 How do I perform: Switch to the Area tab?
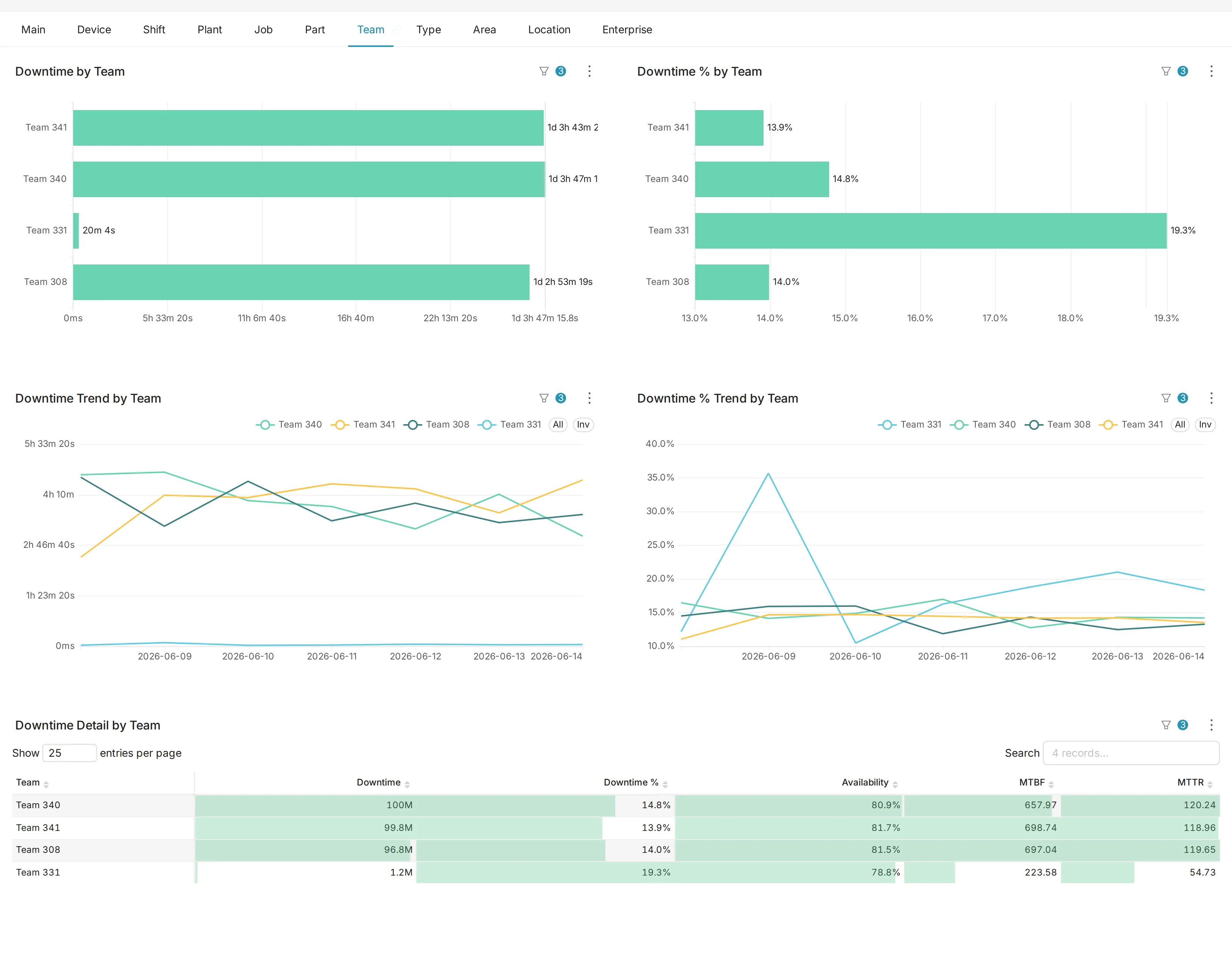[x=485, y=30]
